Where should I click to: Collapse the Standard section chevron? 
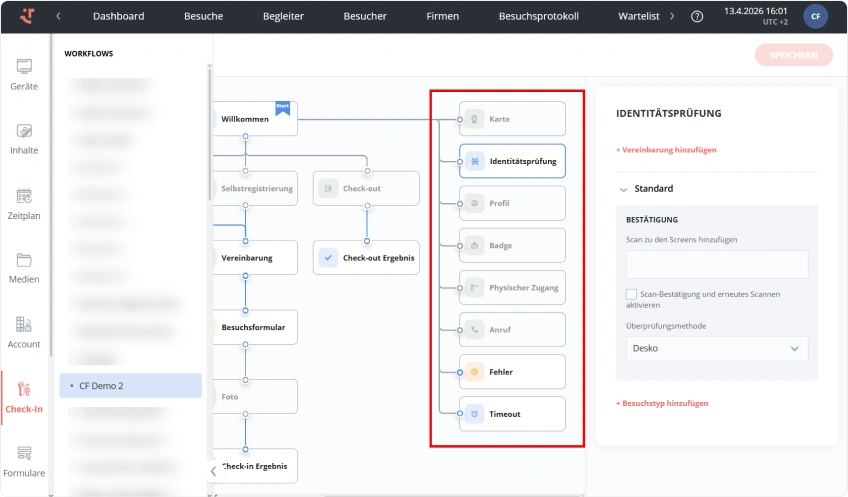[624, 189]
